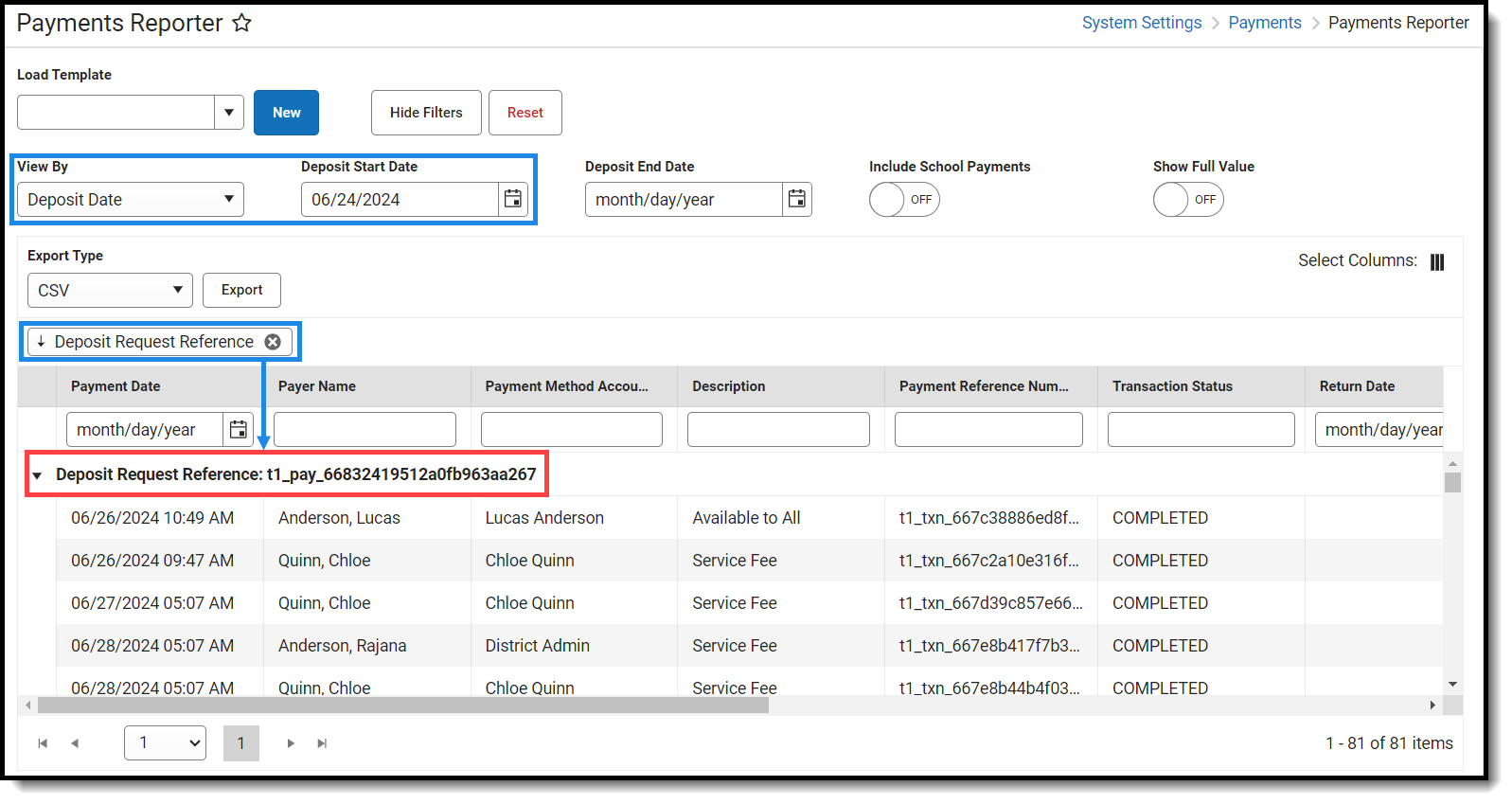Click Export button
The width and height of the screenshot is (1512, 804).
coord(241,290)
